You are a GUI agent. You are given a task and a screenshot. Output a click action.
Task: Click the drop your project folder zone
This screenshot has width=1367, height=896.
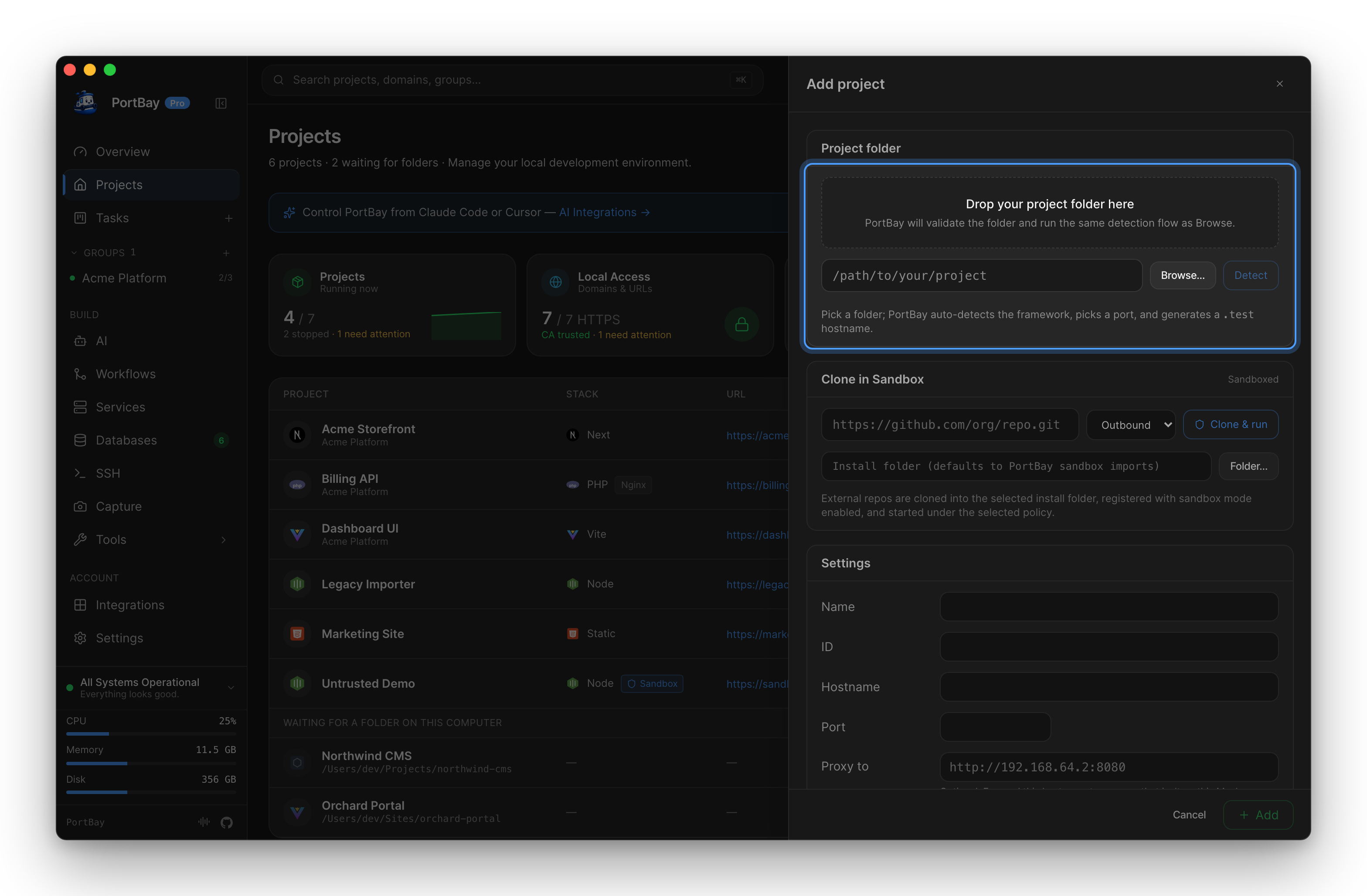(1050, 213)
